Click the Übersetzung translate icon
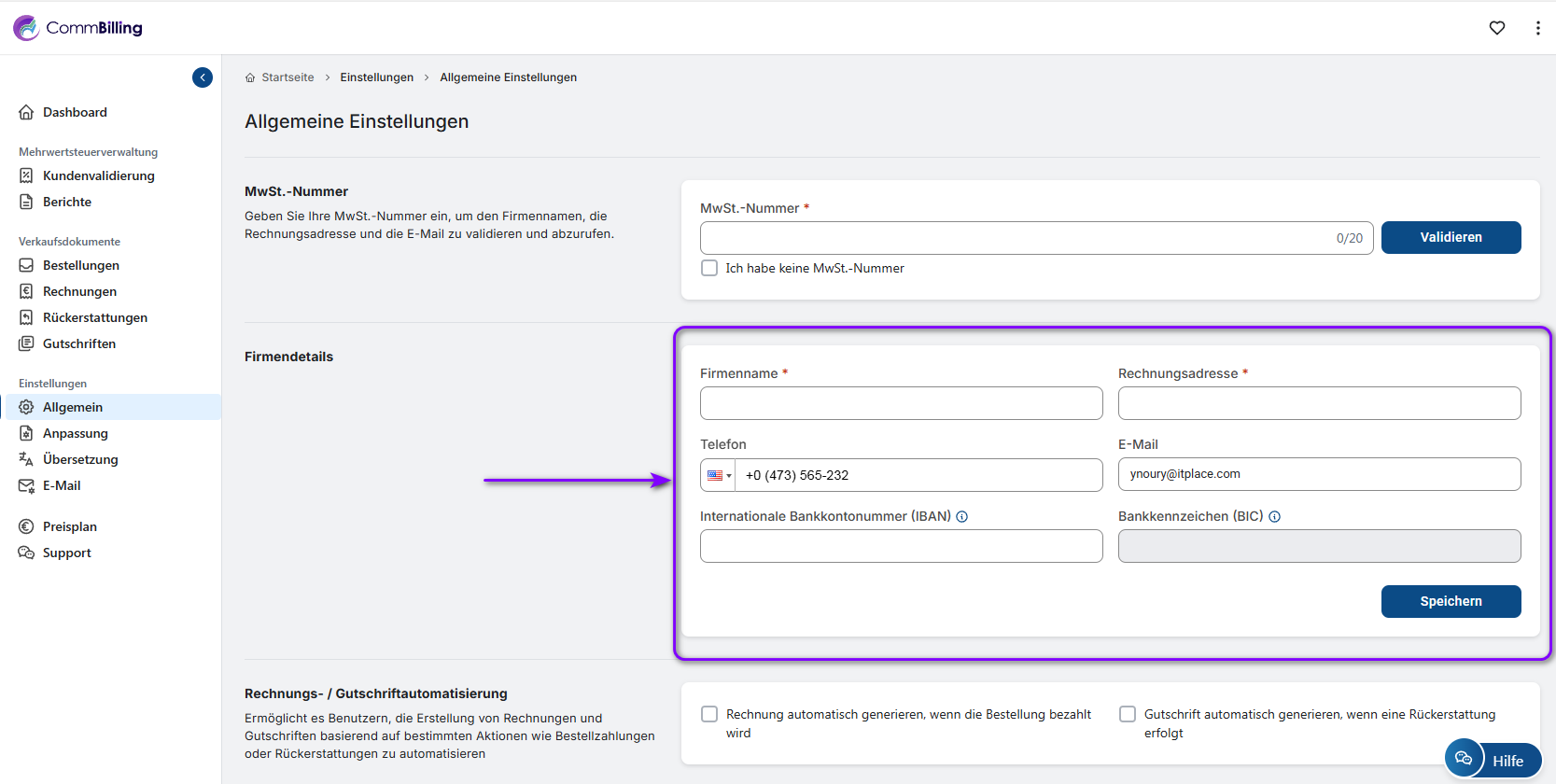Image resolution: width=1556 pixels, height=784 pixels. coord(26,459)
